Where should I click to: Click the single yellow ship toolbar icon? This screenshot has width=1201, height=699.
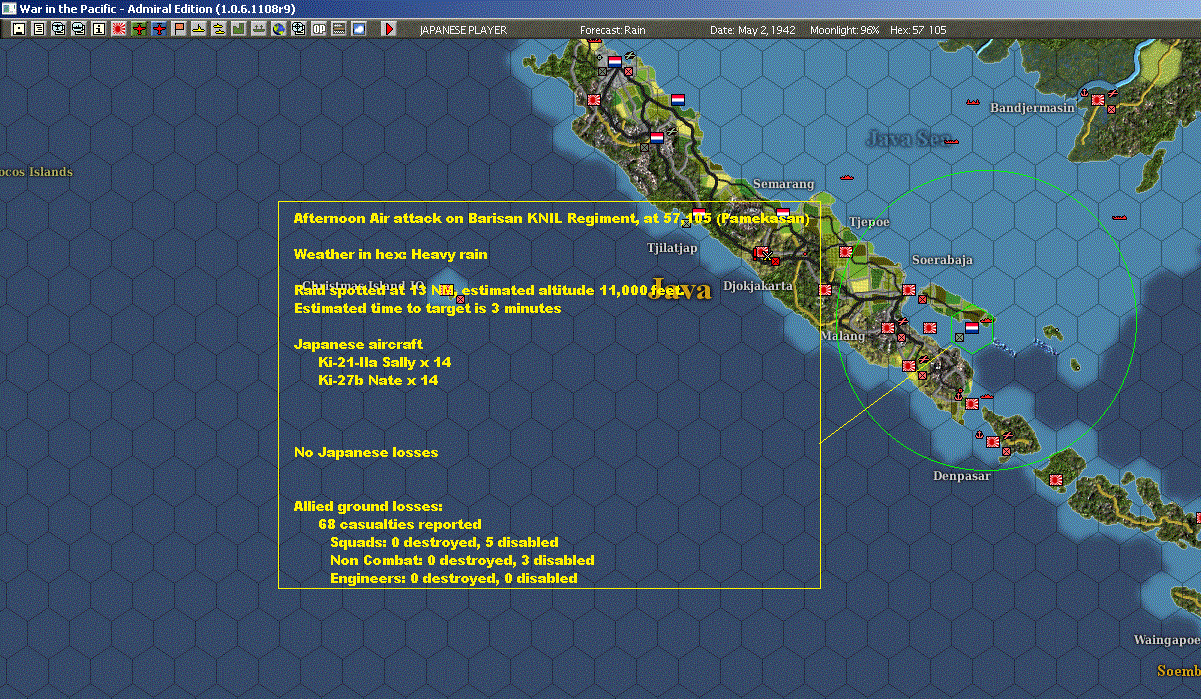point(198,29)
